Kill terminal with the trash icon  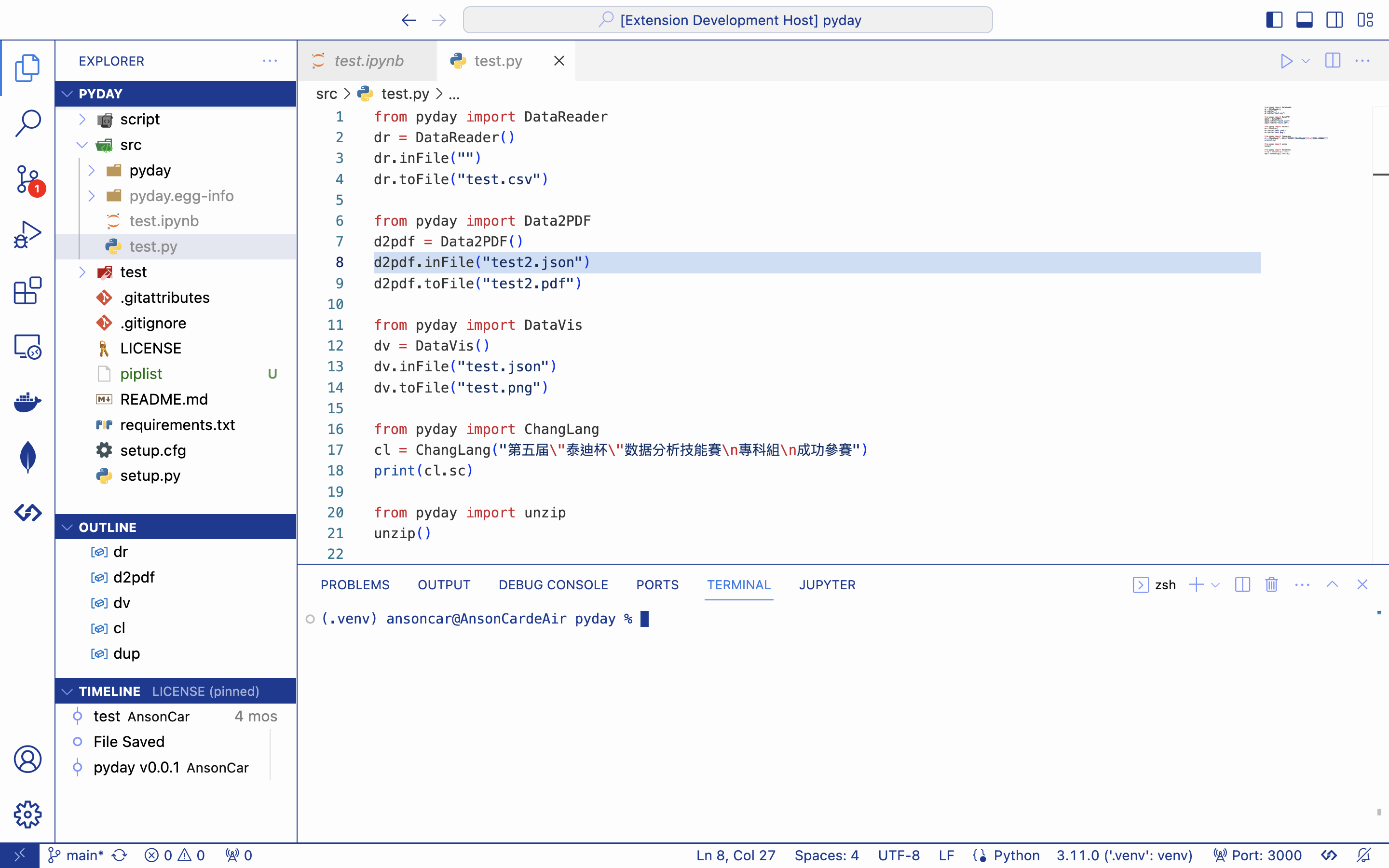[1271, 584]
